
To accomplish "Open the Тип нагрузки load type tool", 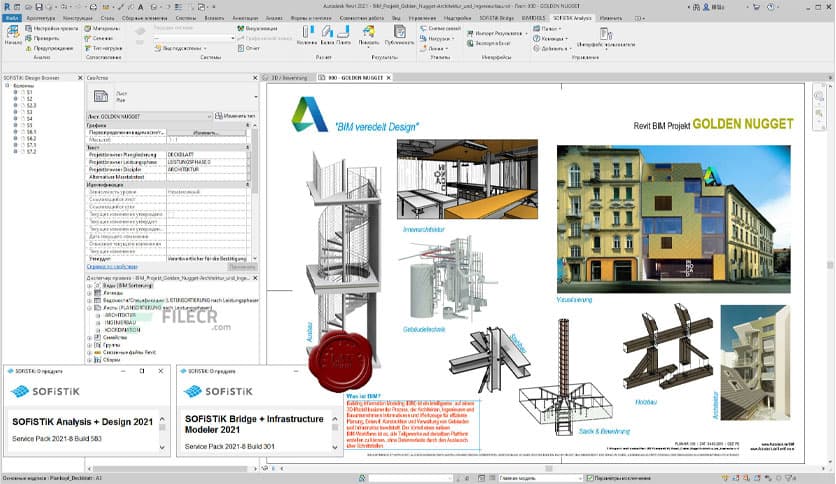I will [x=103, y=49].
